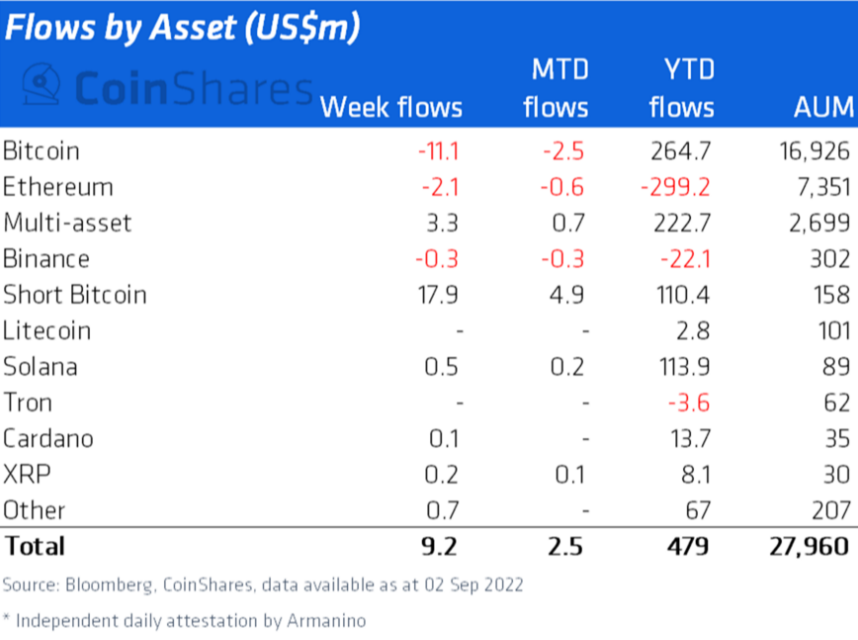Click the Armanino attestation footnote

coord(184,620)
